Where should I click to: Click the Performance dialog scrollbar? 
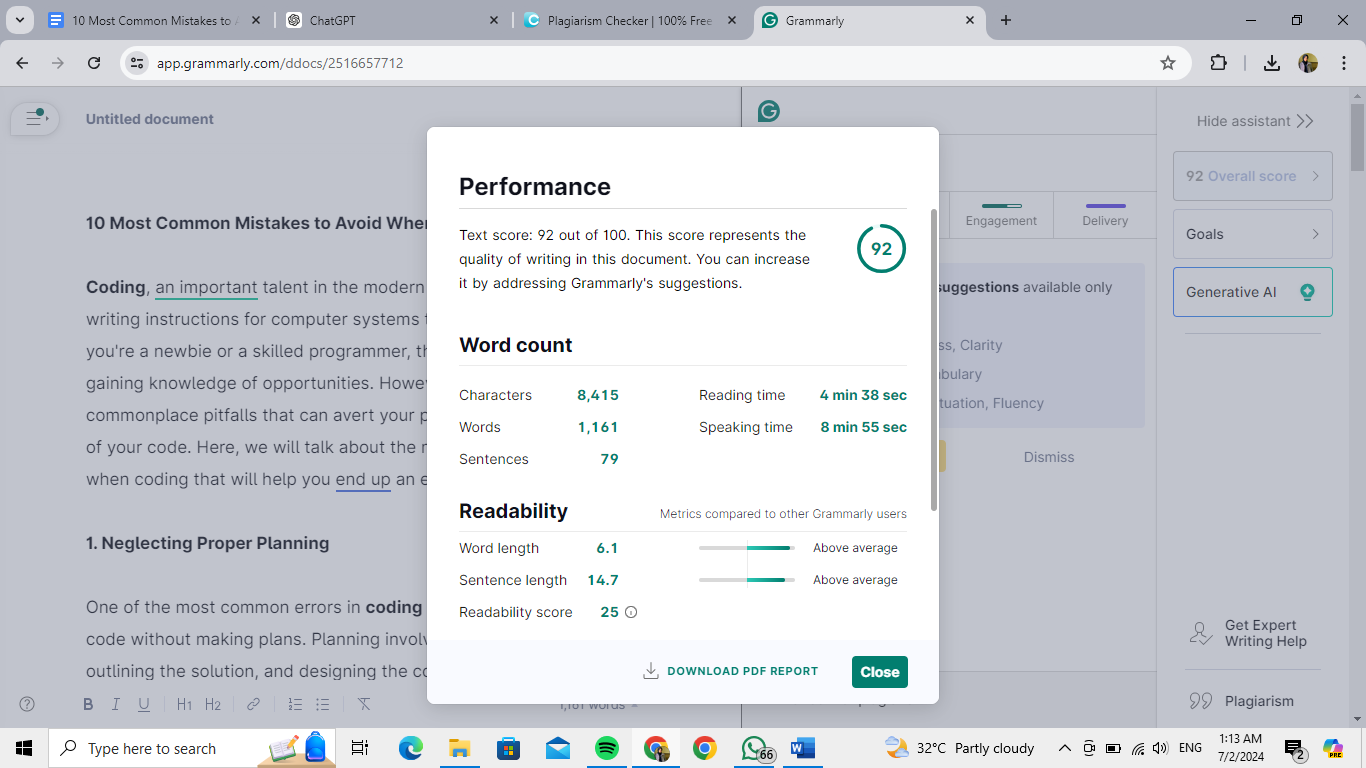(x=934, y=360)
